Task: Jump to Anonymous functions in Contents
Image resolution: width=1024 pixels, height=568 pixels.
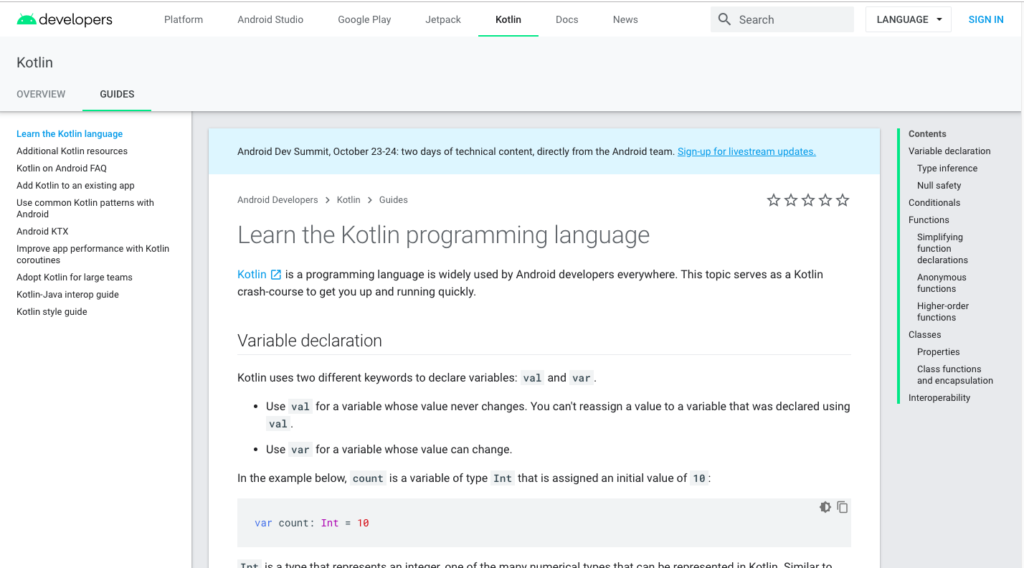Action: [x=941, y=283]
